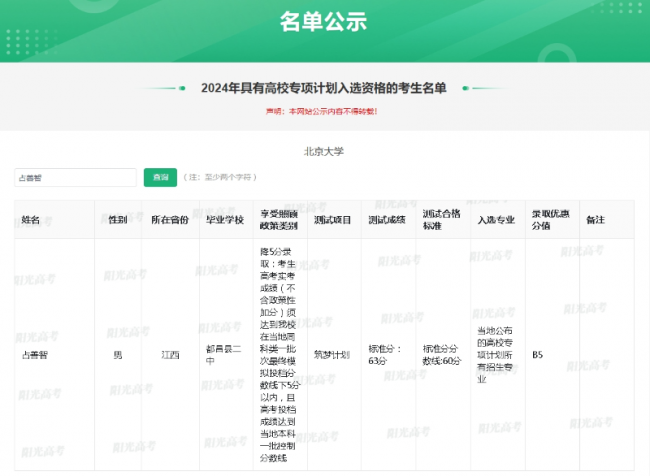Select the 测试合格标准 column header
This screenshot has height=476, width=650.
(441, 220)
